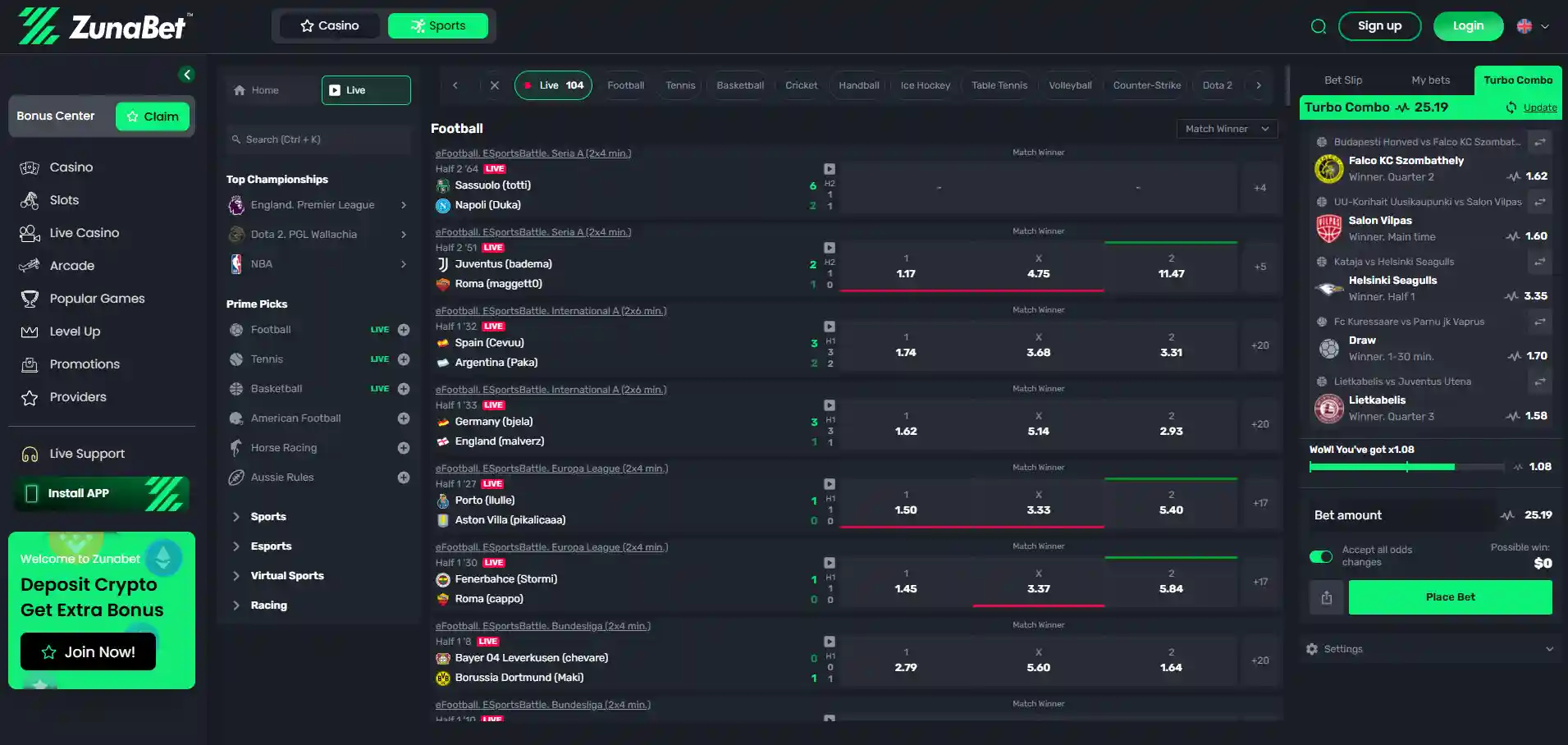The image size is (1568, 745).
Task: Close the sports filter with X icon
Action: coord(494,85)
